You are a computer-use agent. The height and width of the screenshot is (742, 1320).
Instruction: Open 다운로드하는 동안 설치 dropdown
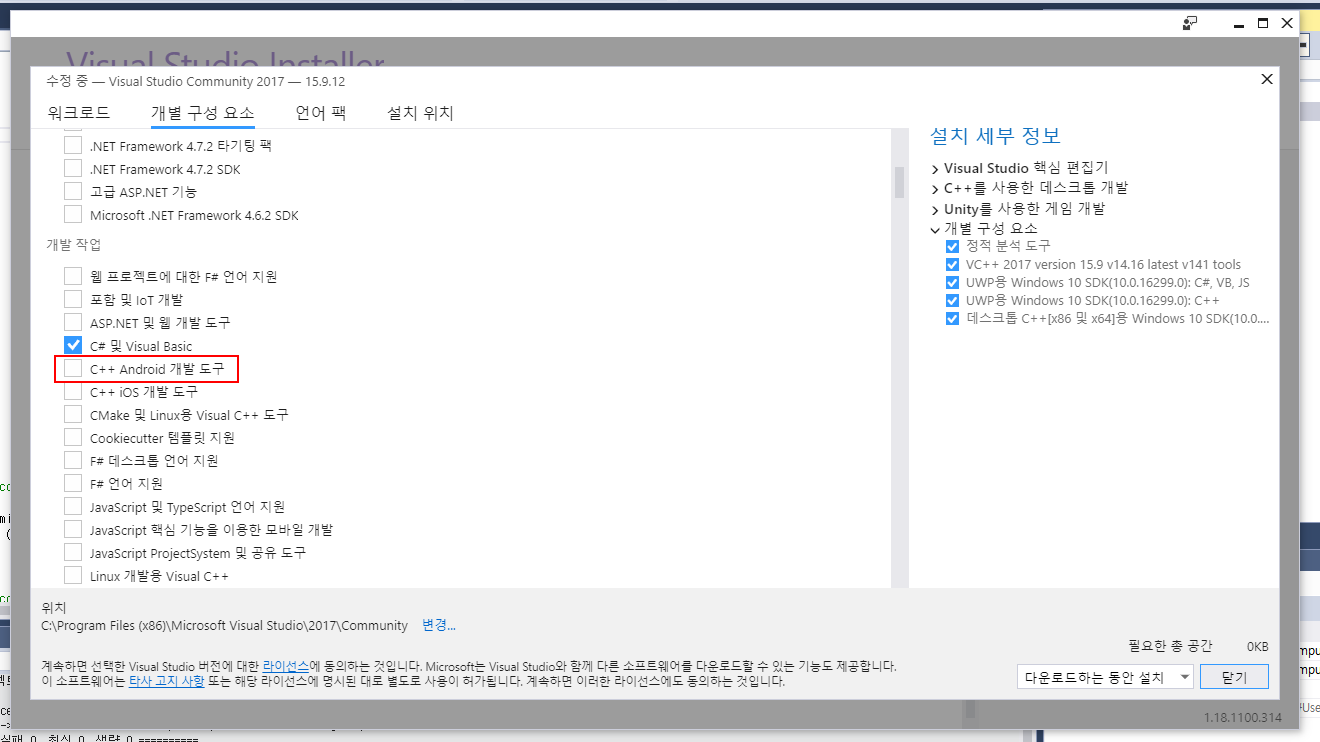[x=1105, y=677]
